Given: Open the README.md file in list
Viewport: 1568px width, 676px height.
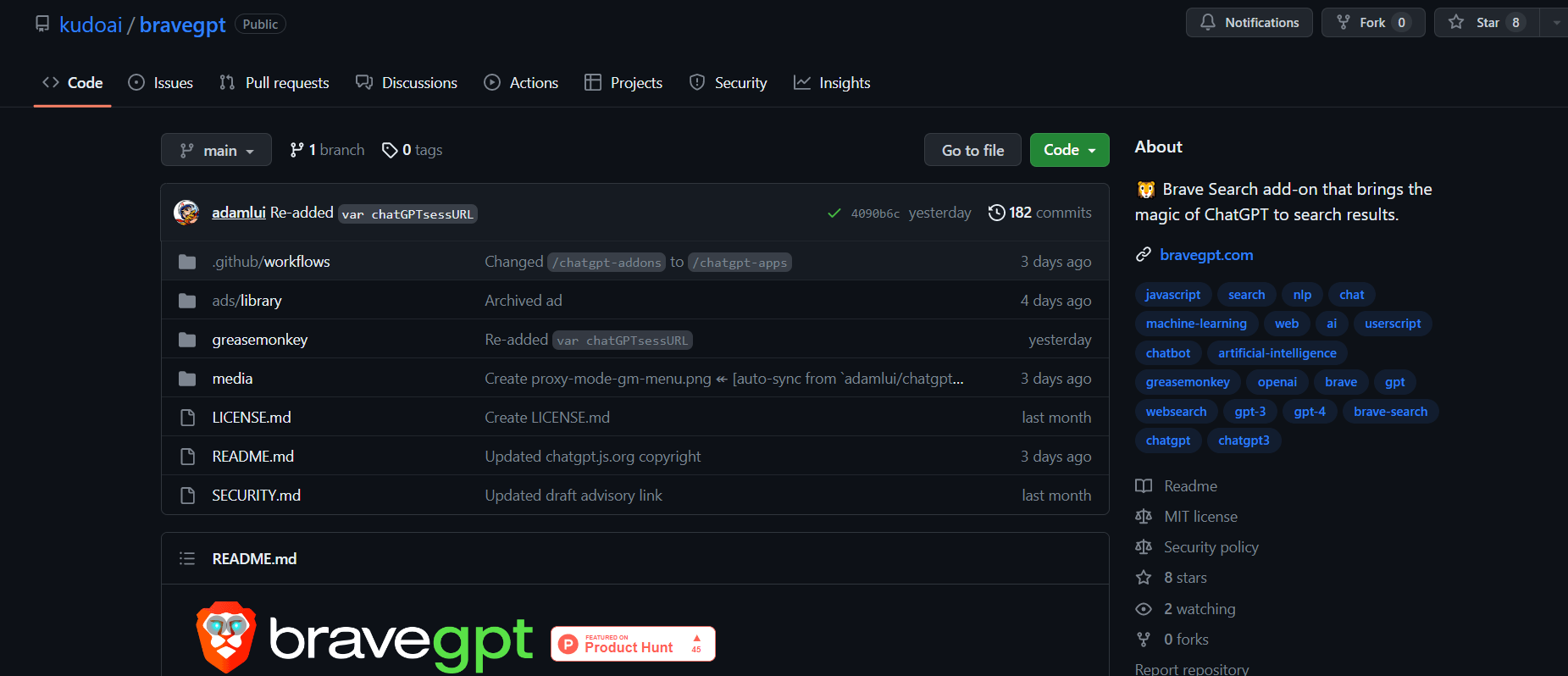Looking at the screenshot, I should click(x=252, y=457).
